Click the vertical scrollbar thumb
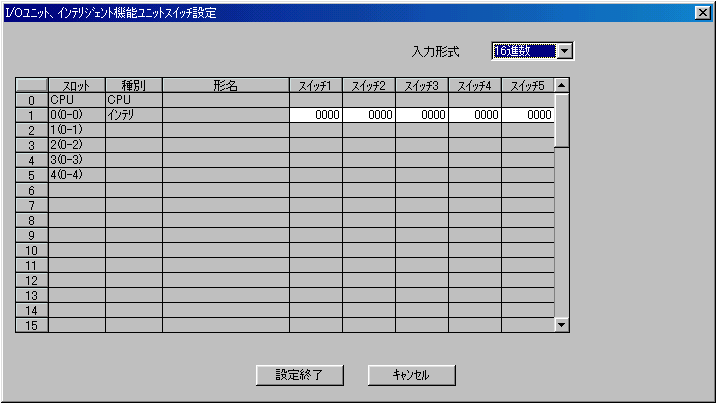The image size is (719, 405). 562,120
